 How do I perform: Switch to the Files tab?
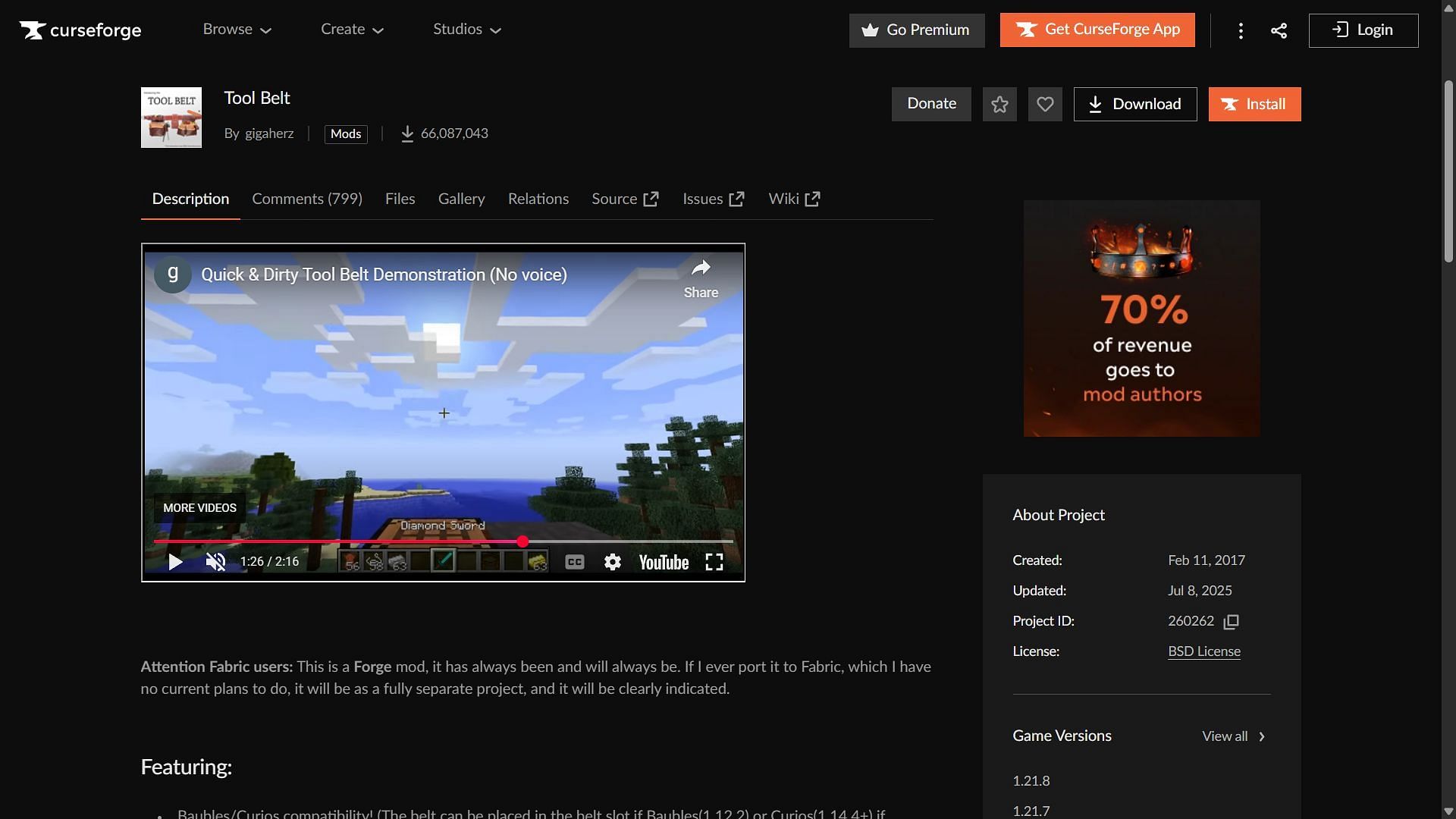point(400,199)
